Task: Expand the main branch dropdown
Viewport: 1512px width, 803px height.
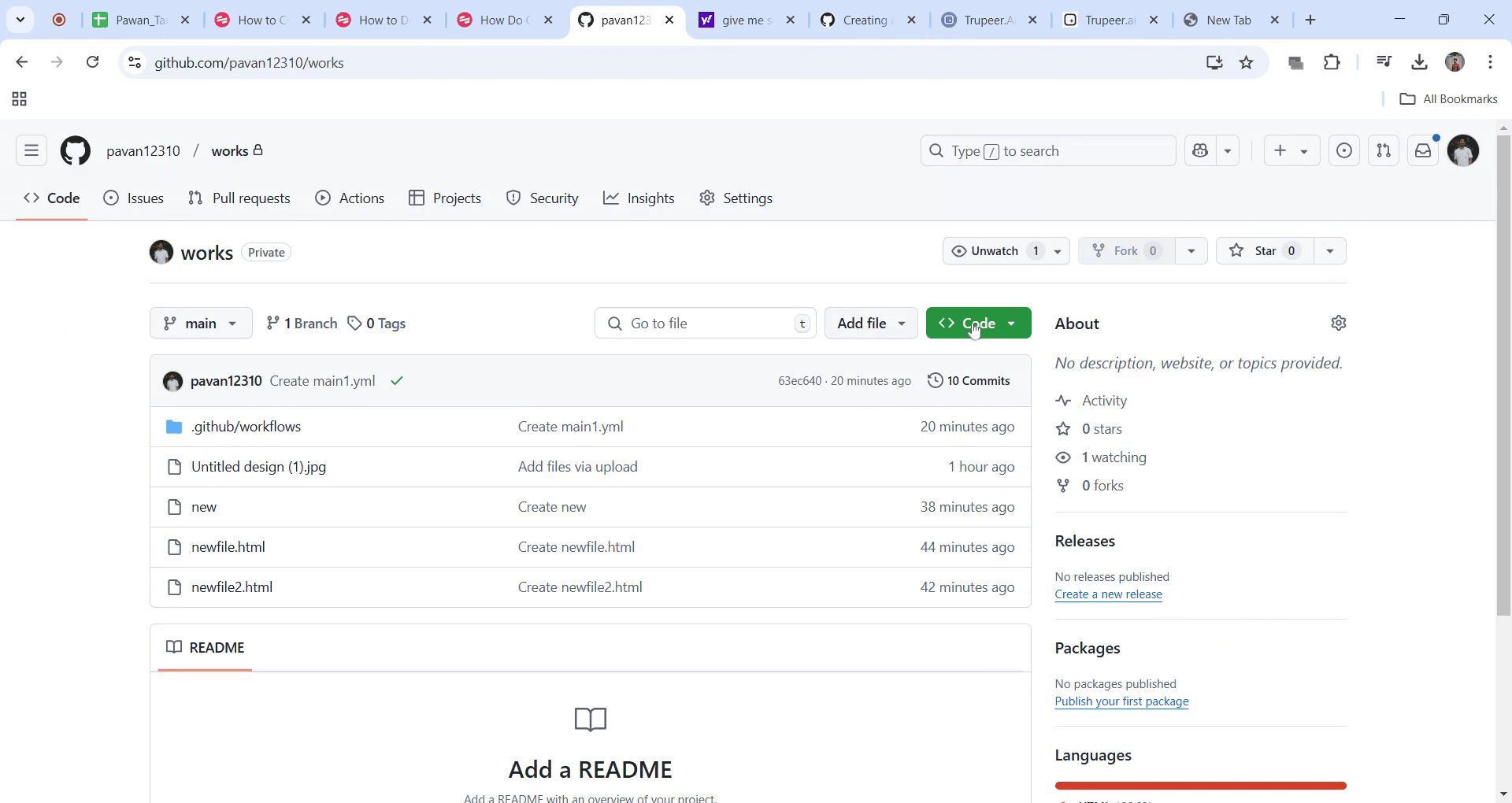Action: pos(201,324)
